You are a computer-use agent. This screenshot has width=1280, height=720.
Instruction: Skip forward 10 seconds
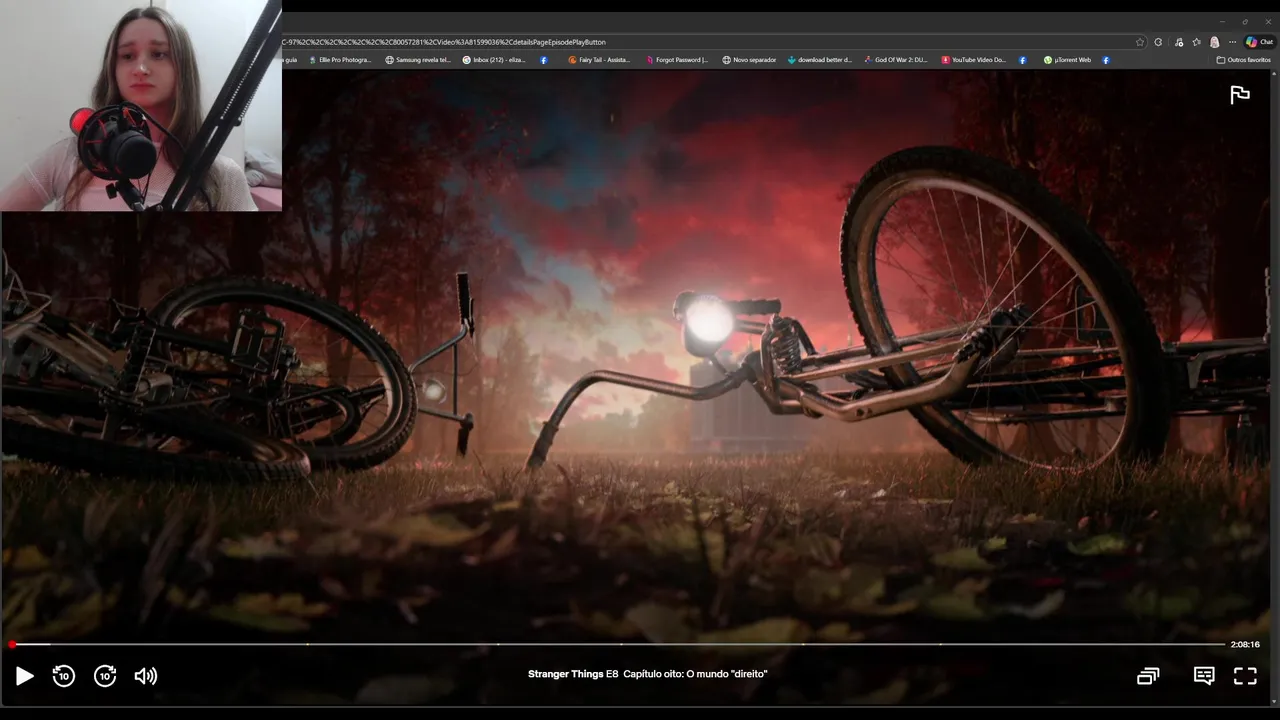point(105,676)
